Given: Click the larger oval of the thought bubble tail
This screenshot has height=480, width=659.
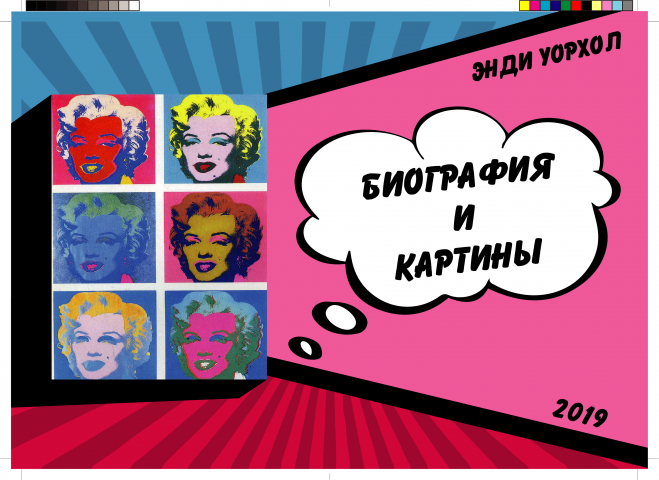Looking at the screenshot, I should tap(340, 318).
